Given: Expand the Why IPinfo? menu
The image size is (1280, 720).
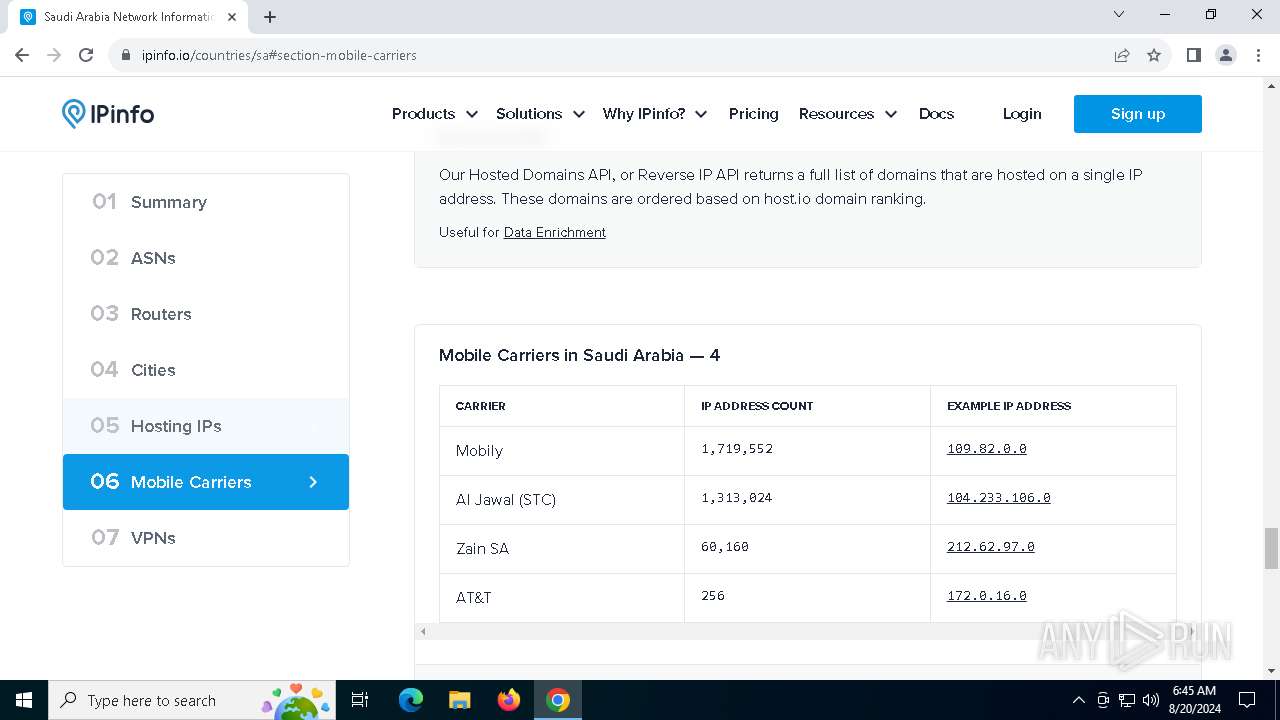Looking at the screenshot, I should pos(655,114).
